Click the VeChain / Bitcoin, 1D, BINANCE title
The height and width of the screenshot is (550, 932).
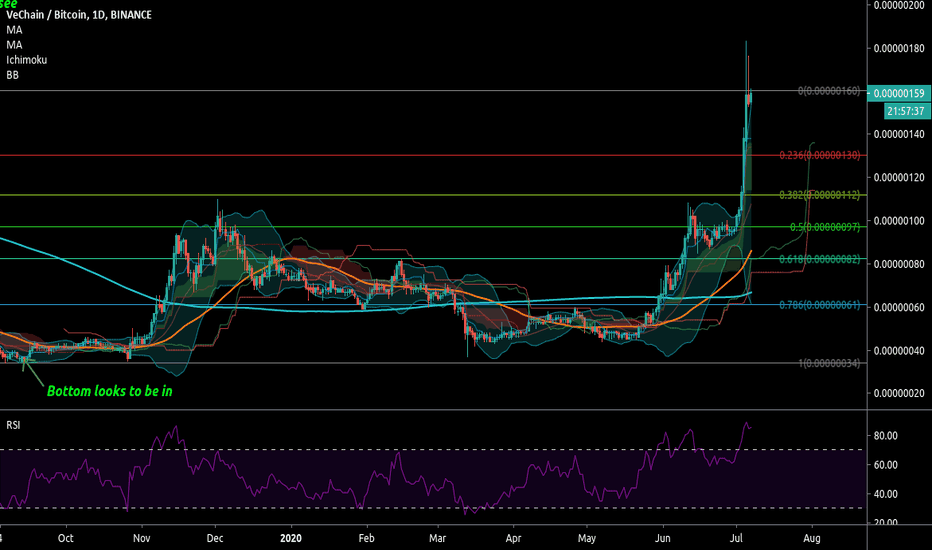pyautogui.click(x=79, y=15)
